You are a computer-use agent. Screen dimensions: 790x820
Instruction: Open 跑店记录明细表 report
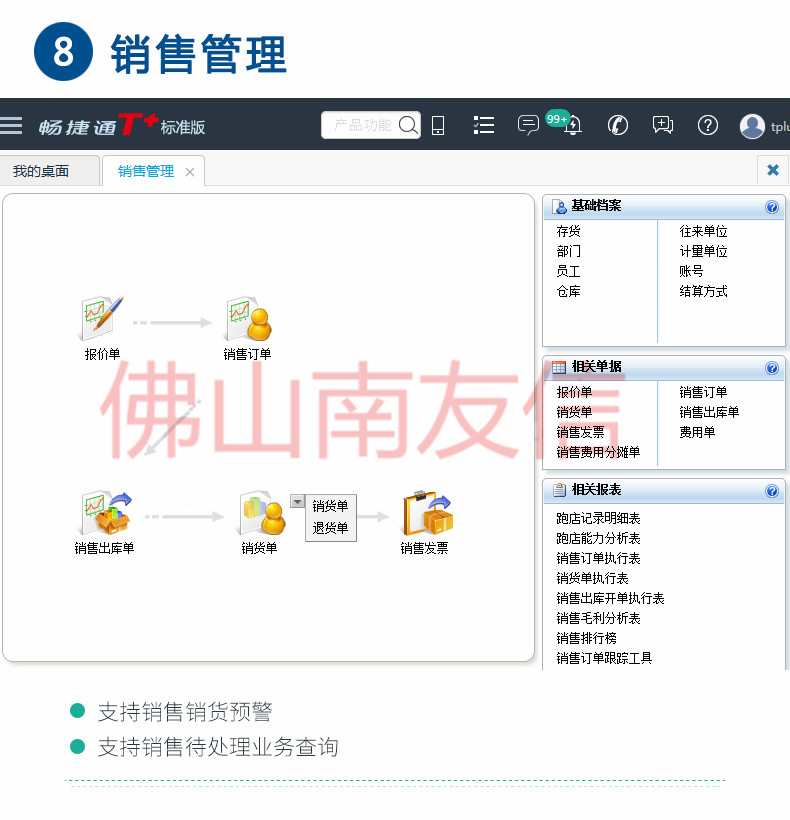(x=598, y=518)
